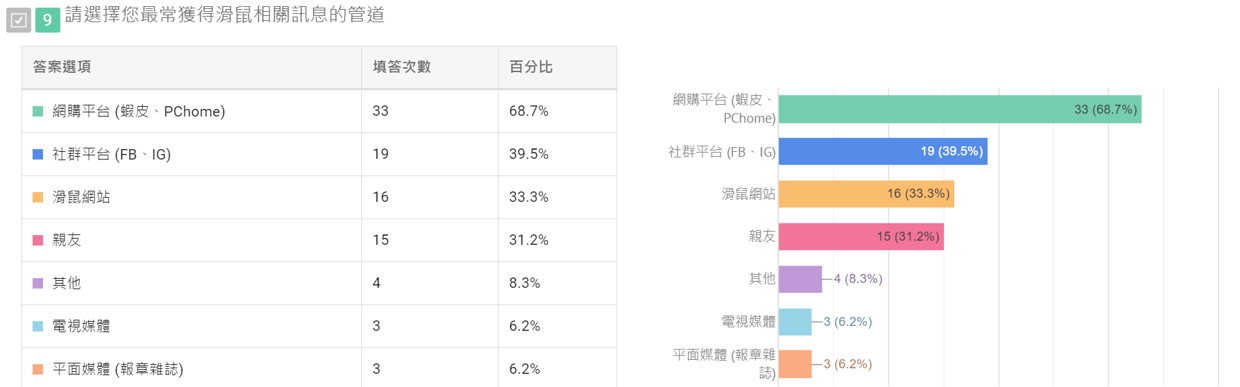The height and width of the screenshot is (387, 1240).
Task: Click the pink 15 (31.2%) chart bar
Action: point(861,237)
